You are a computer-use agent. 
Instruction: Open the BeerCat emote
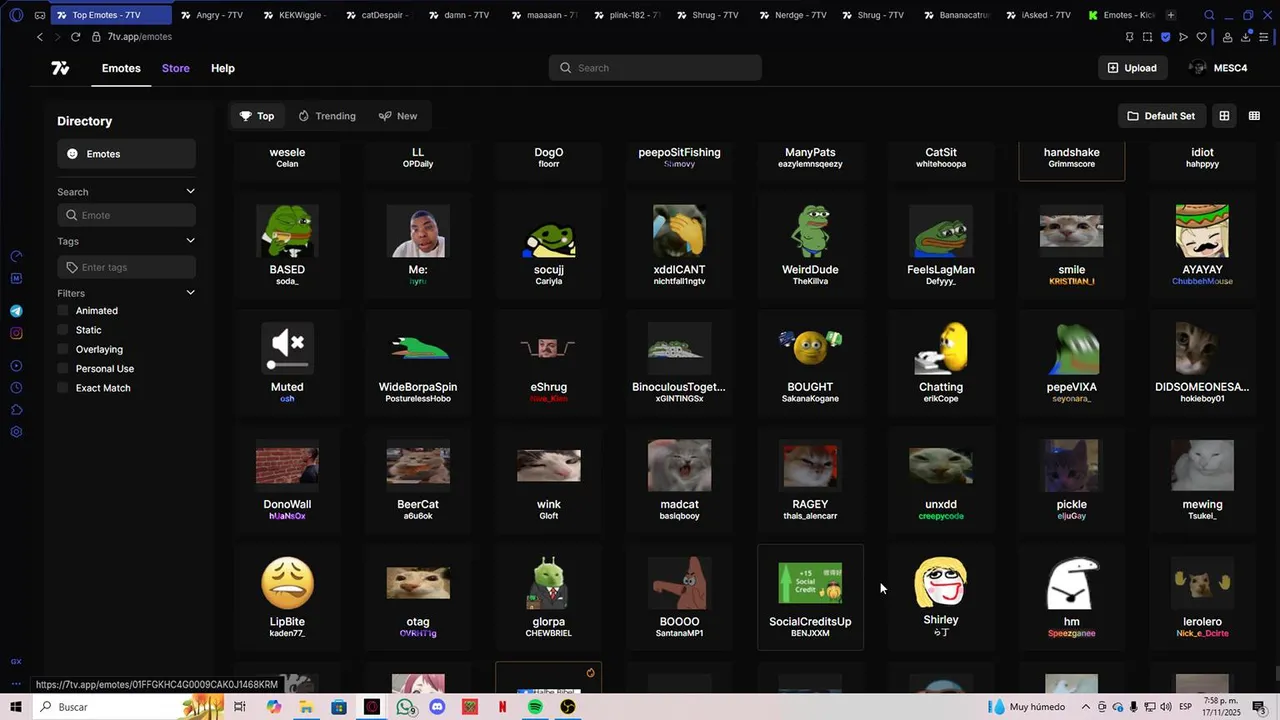[x=418, y=479]
